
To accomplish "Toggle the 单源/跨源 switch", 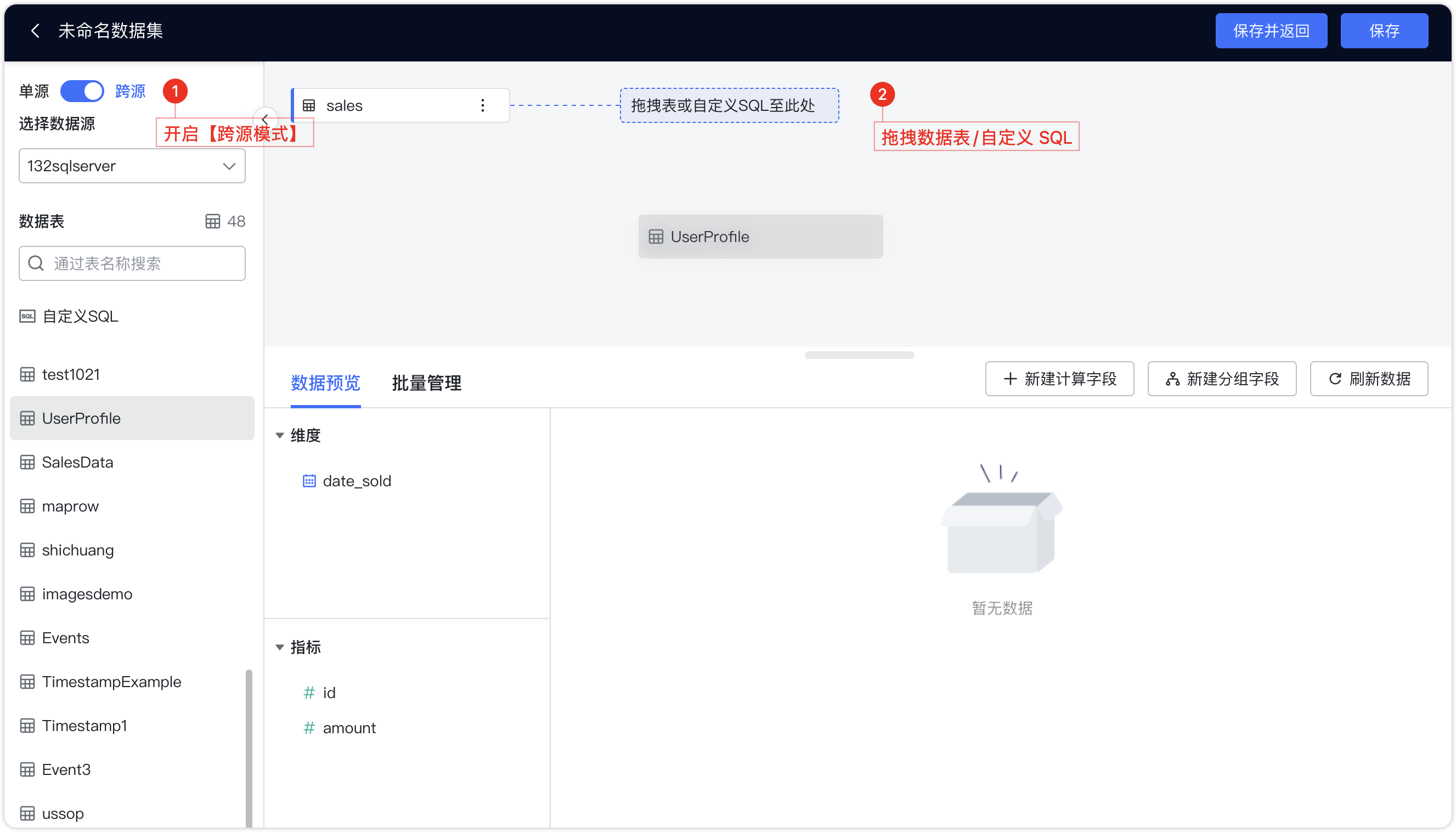I will 82,92.
